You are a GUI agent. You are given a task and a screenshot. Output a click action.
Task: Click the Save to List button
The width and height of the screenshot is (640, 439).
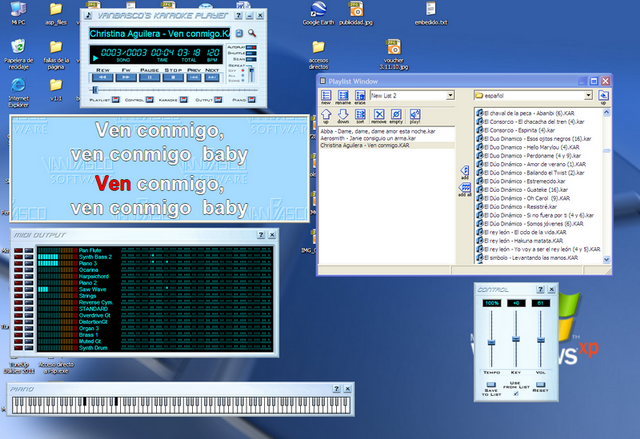coord(491,385)
